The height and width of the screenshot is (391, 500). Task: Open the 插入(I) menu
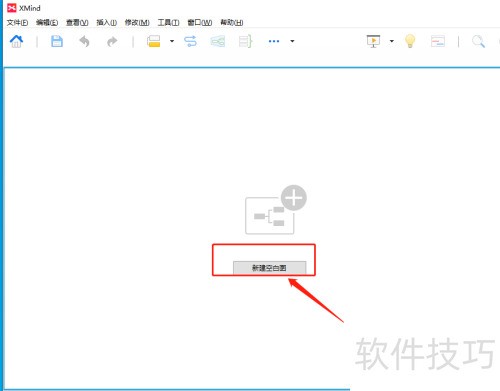coord(107,23)
